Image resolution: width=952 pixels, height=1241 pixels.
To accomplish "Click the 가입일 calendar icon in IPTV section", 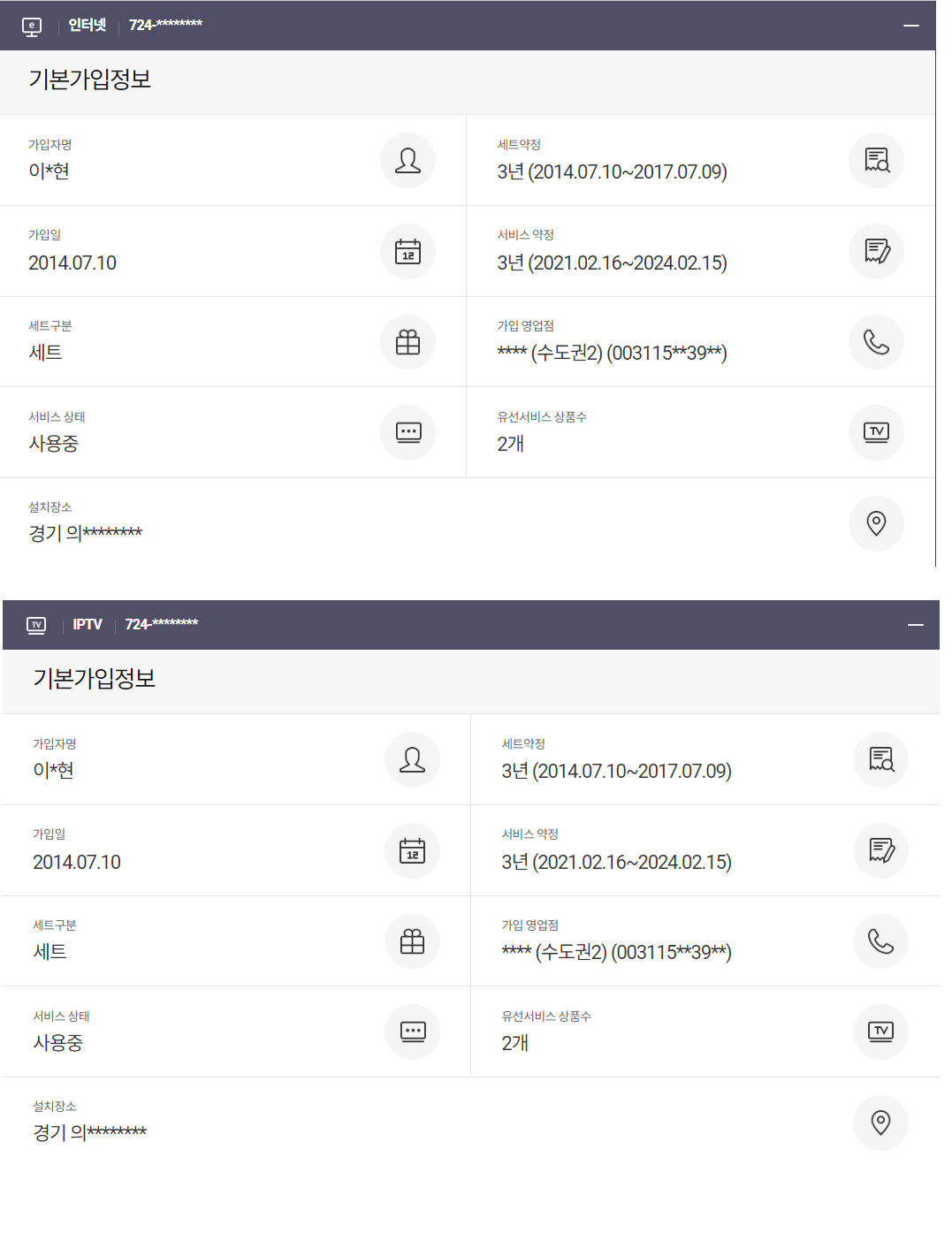I will [x=412, y=851].
